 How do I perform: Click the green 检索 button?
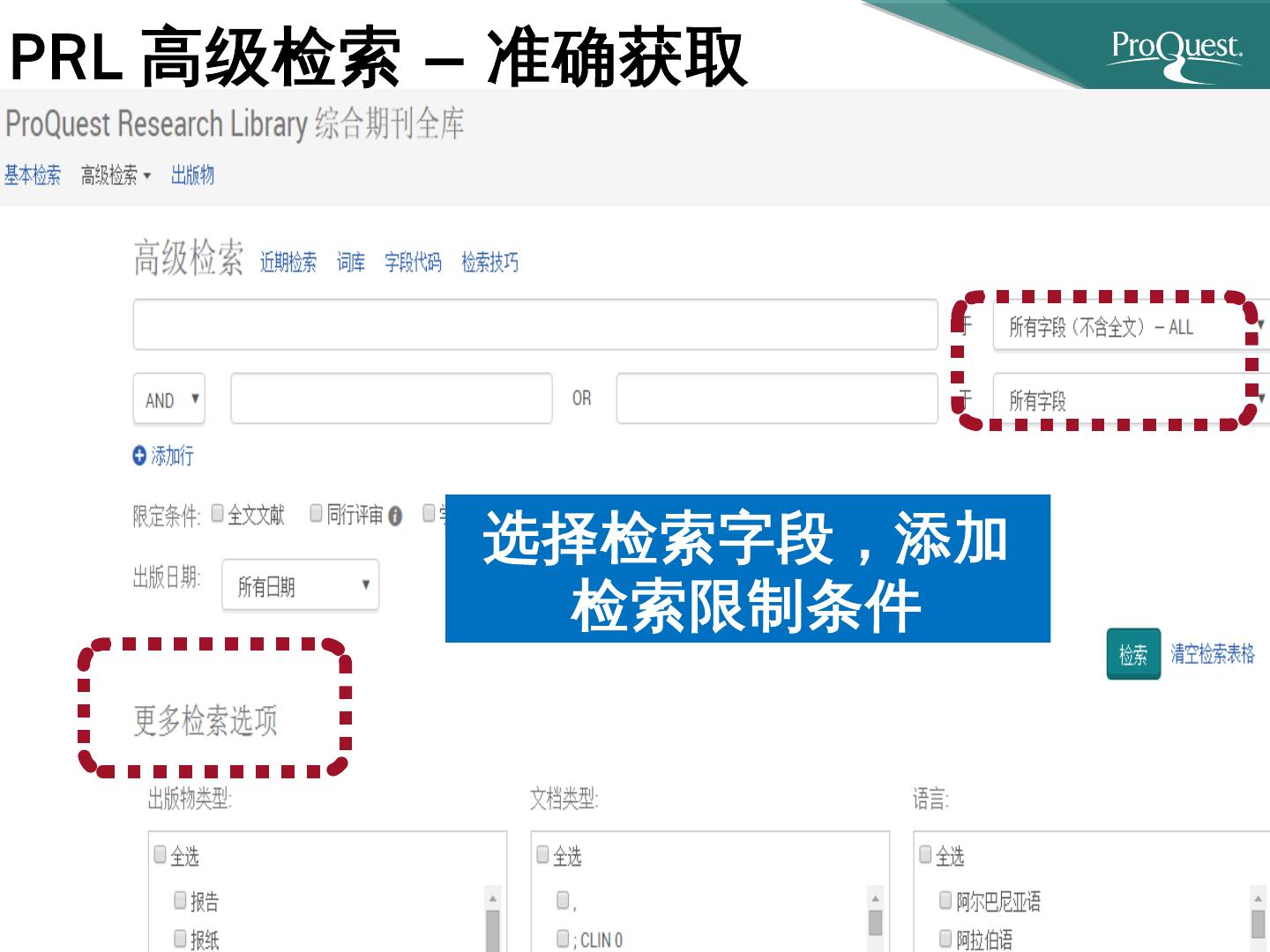coord(1133,654)
